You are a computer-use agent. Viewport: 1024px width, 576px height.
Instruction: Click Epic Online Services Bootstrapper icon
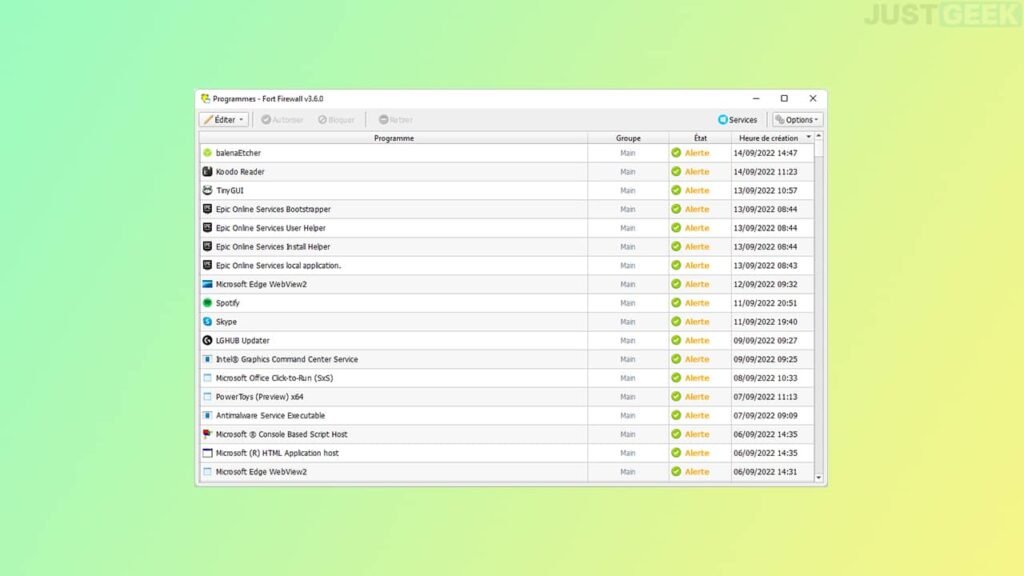pos(207,209)
